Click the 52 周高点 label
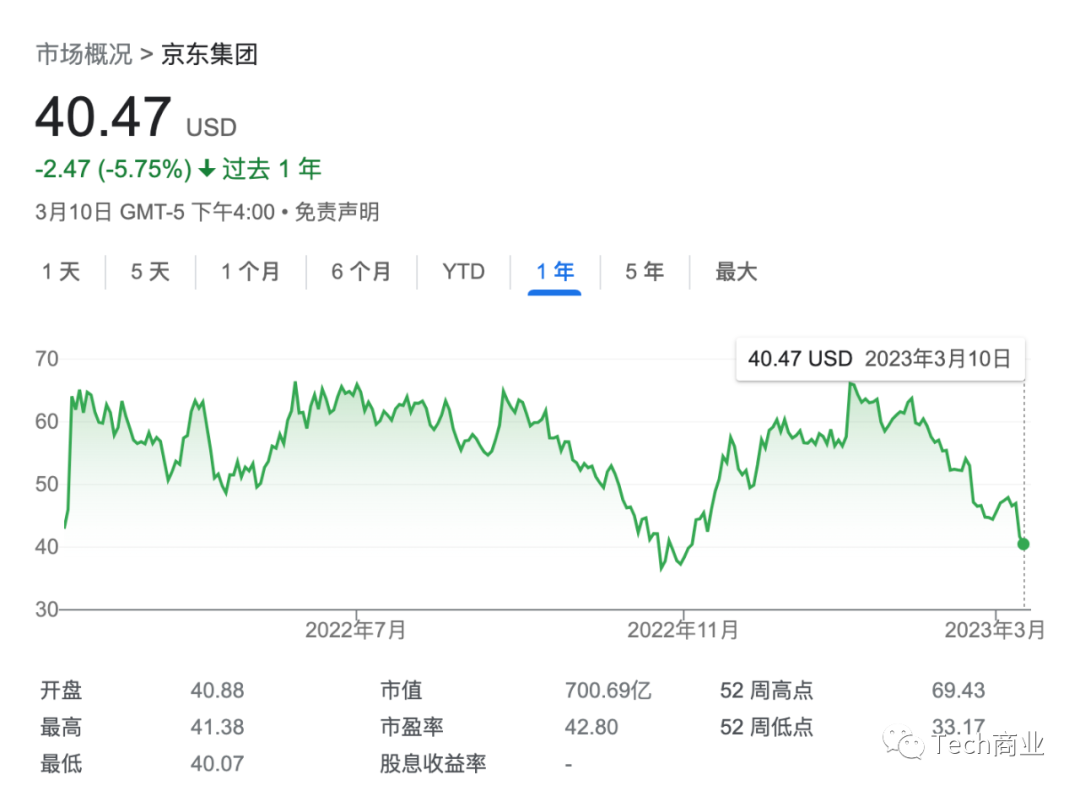Image resolution: width=1080 pixels, height=791 pixels. coord(766,690)
